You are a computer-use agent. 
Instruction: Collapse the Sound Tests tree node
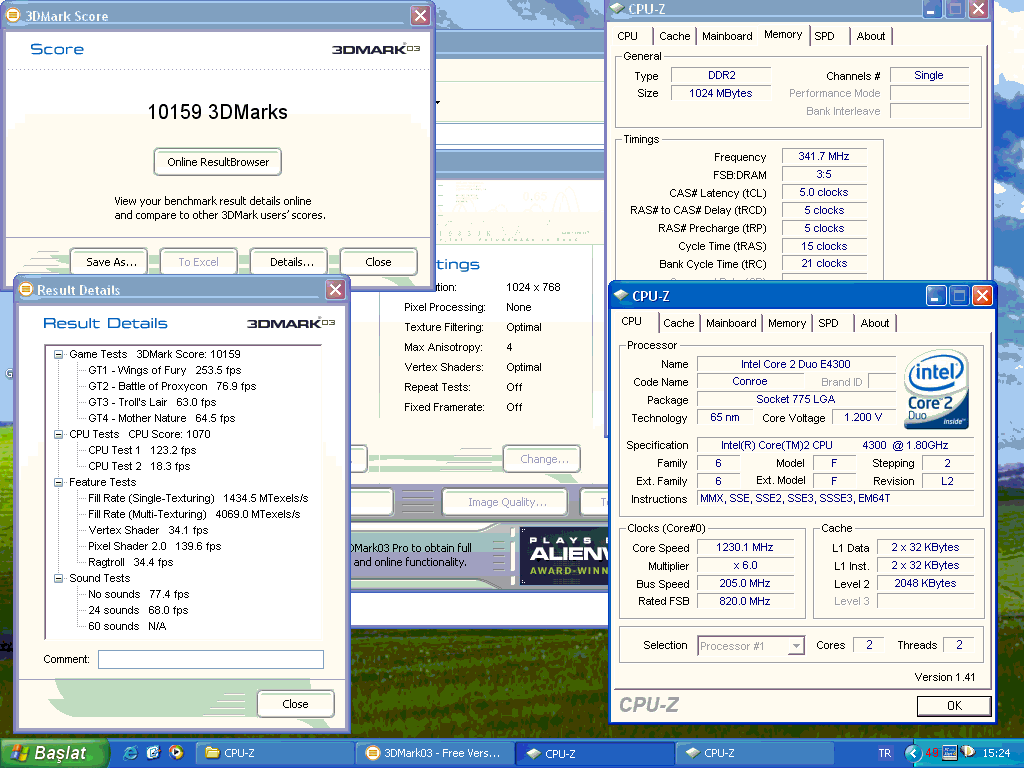pyautogui.click(x=58, y=579)
